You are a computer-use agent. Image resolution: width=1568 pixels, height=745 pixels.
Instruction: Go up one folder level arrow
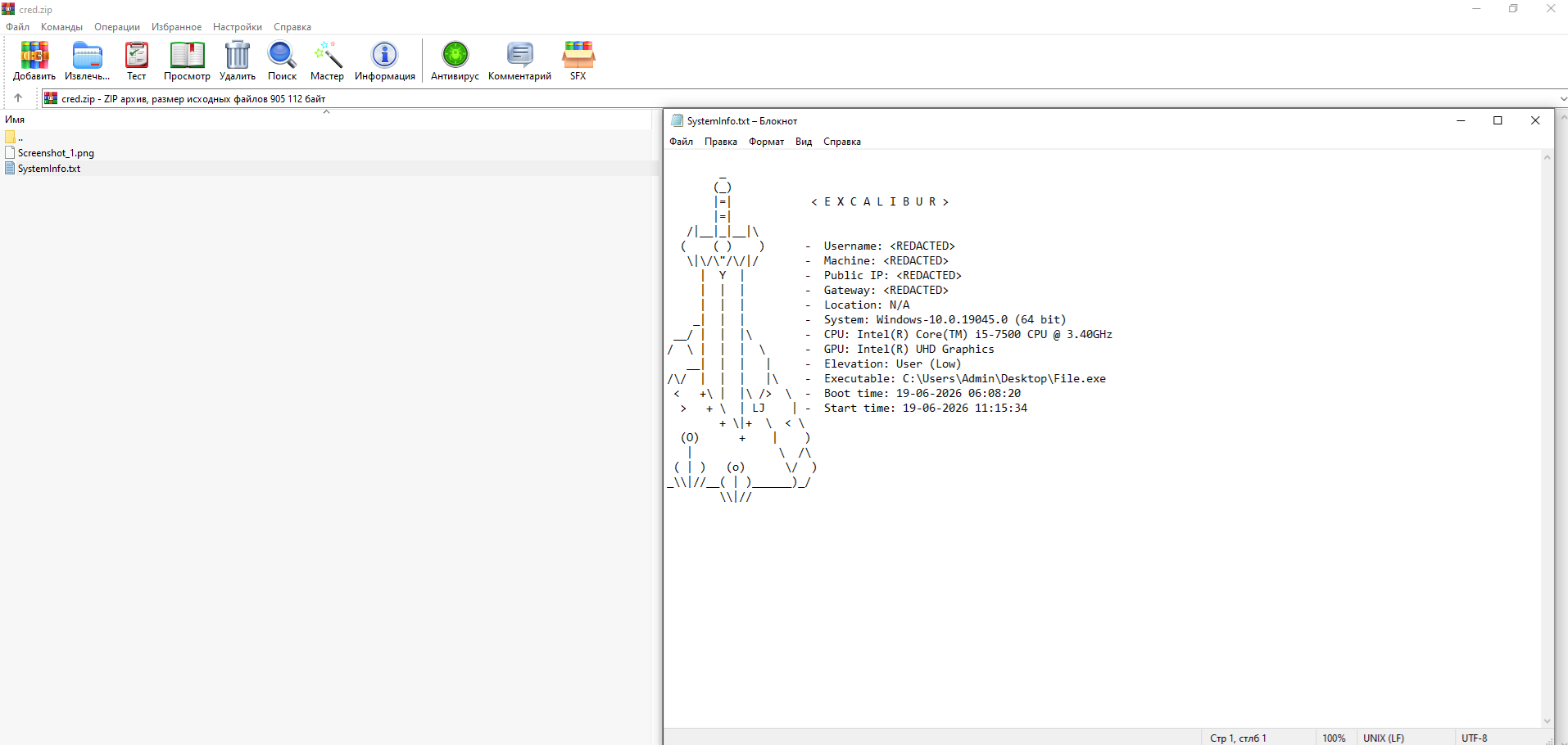18,98
